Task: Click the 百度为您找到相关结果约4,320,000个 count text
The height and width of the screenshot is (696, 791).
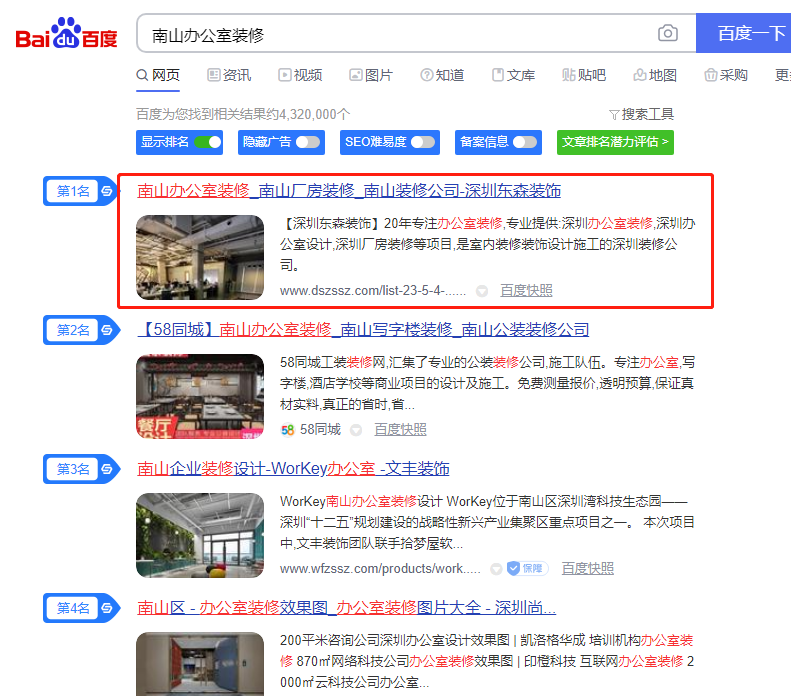Action: (243, 114)
